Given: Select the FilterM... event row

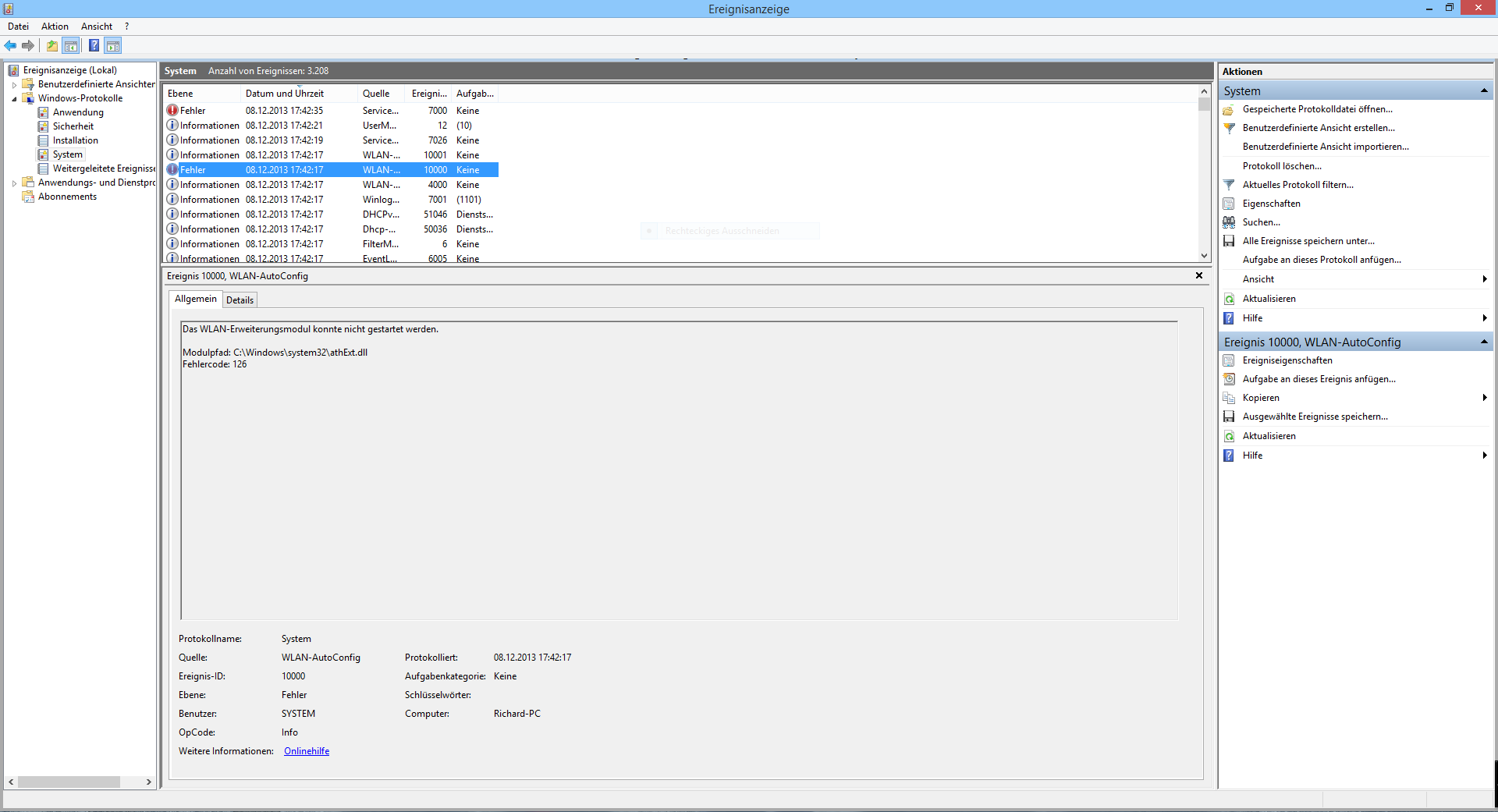Looking at the screenshot, I should 331,244.
